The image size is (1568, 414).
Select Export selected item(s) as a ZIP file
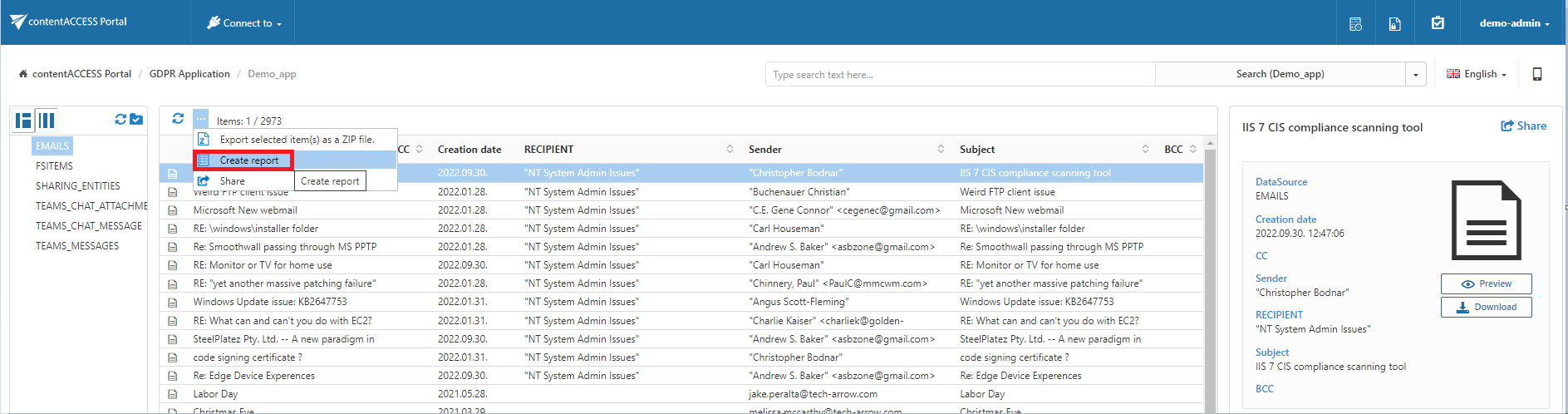pyautogui.click(x=296, y=140)
